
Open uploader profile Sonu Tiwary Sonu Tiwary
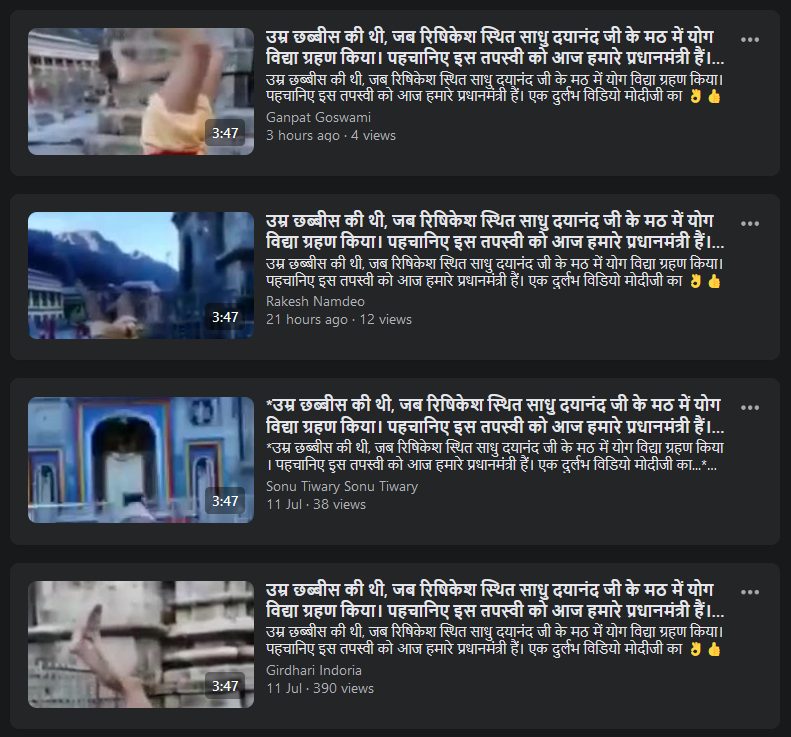(x=342, y=486)
